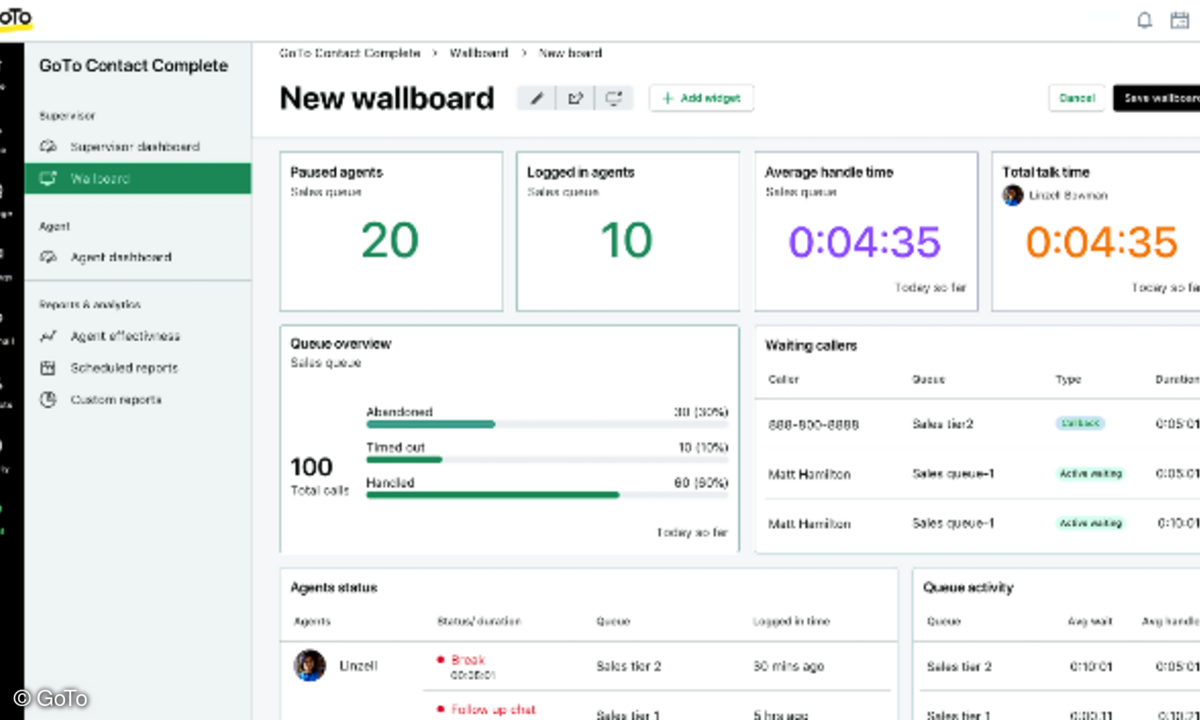Select the Paused agents widget
Image resolution: width=1200 pixels, height=720 pixels.
(391, 232)
